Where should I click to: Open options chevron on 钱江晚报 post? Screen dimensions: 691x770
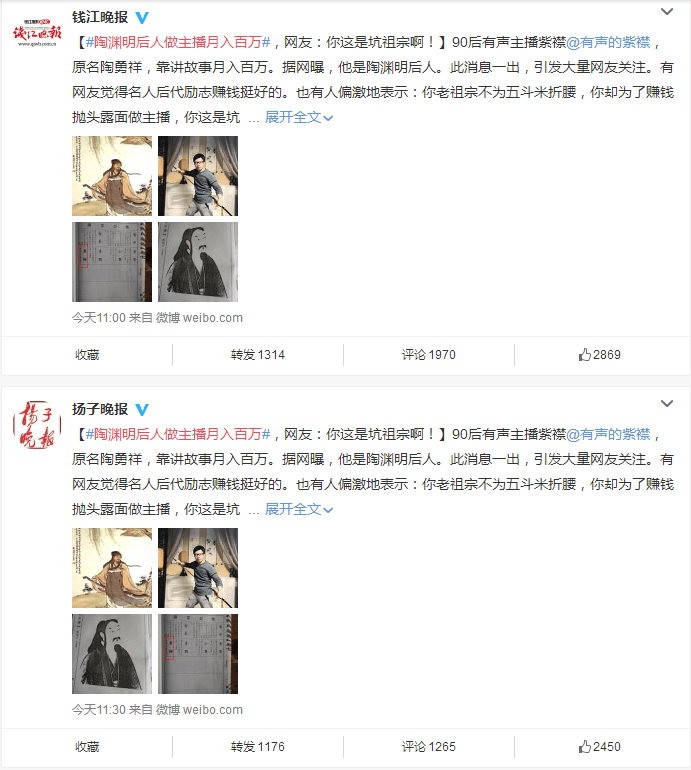(x=666, y=11)
